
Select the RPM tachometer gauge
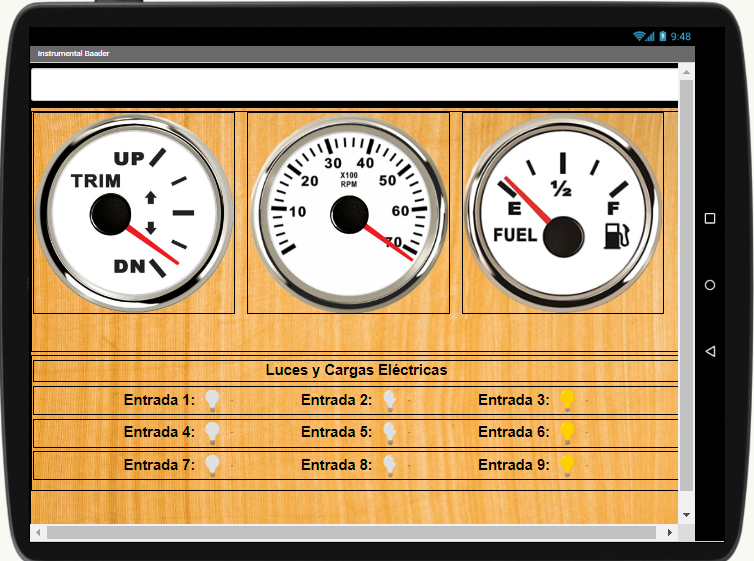(x=349, y=214)
